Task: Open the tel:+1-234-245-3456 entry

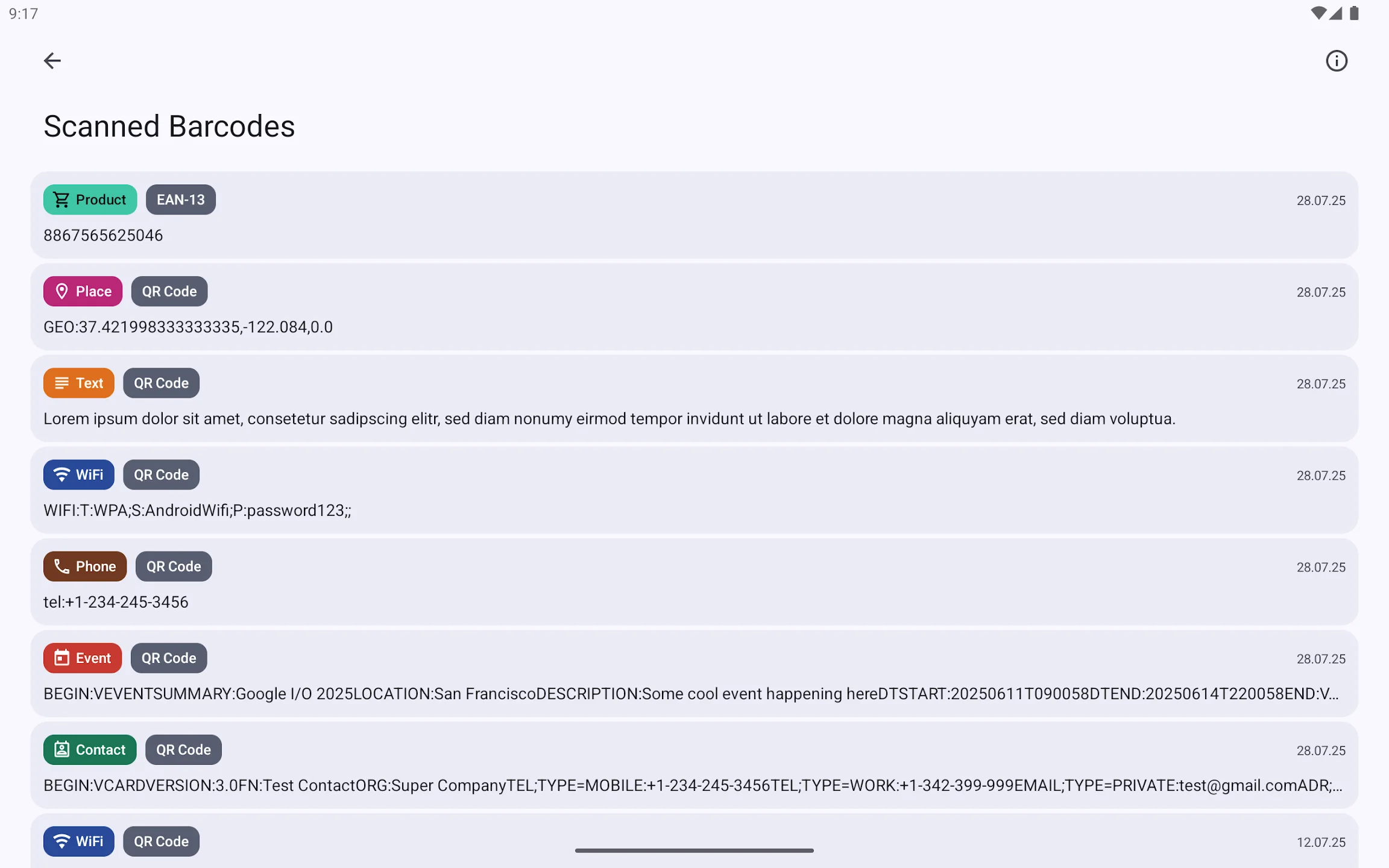Action: (694, 582)
